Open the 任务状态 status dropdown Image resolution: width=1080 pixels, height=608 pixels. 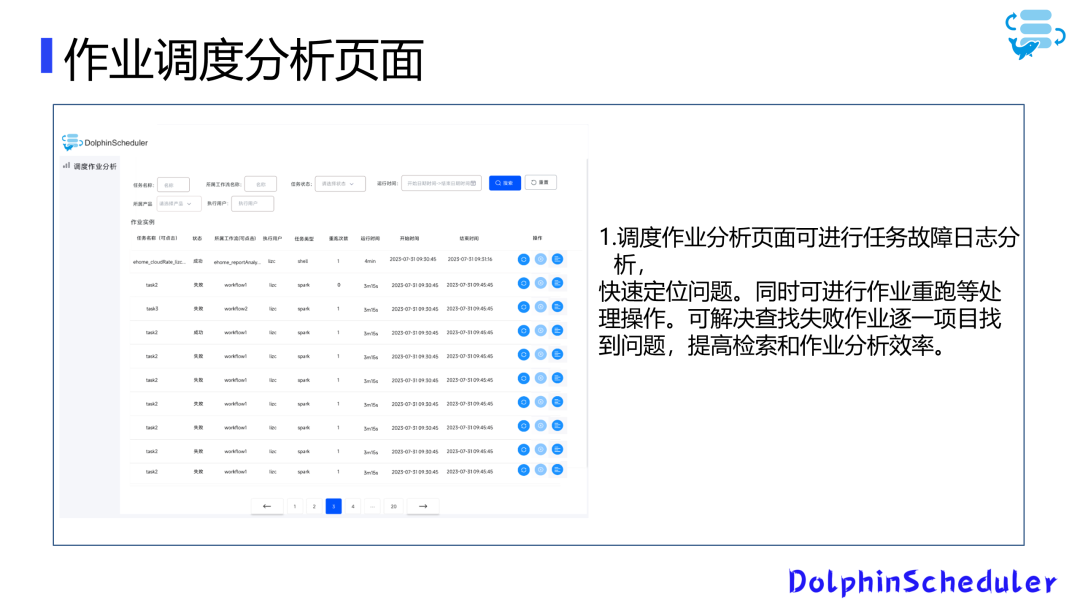[x=340, y=184]
